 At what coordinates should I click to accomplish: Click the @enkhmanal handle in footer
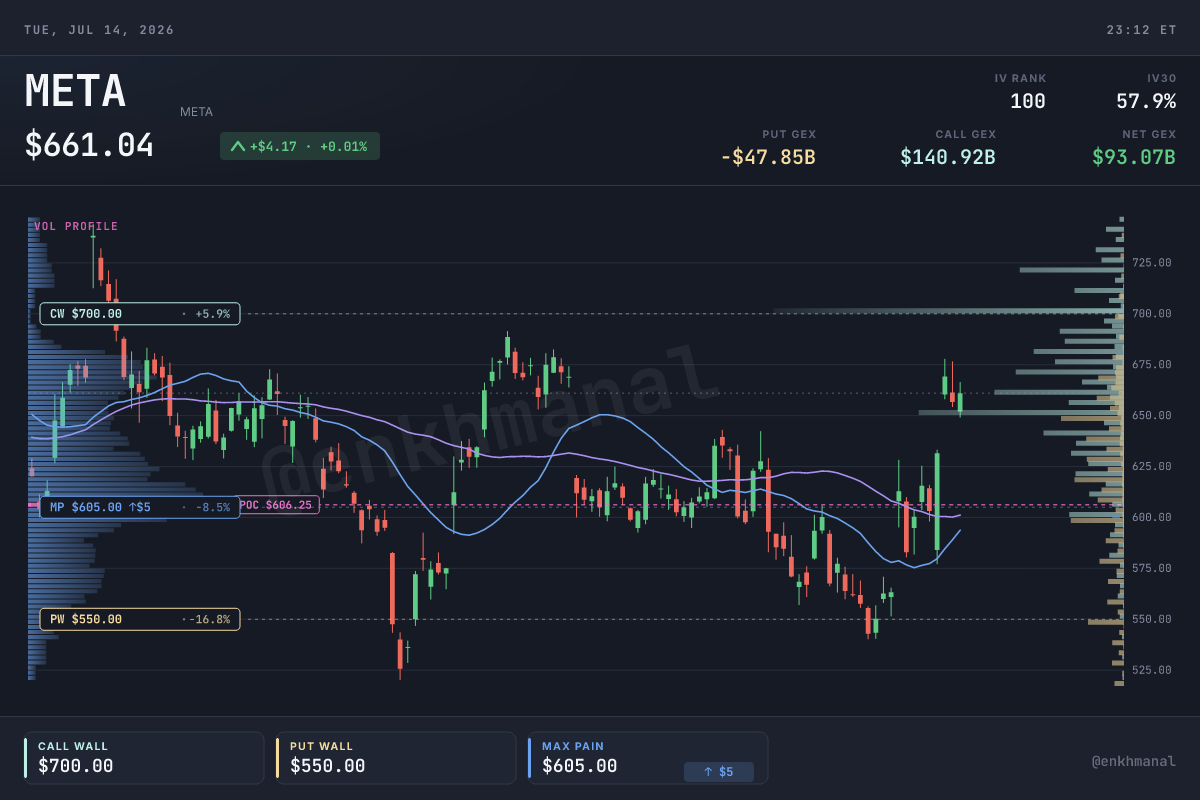[1134, 761]
